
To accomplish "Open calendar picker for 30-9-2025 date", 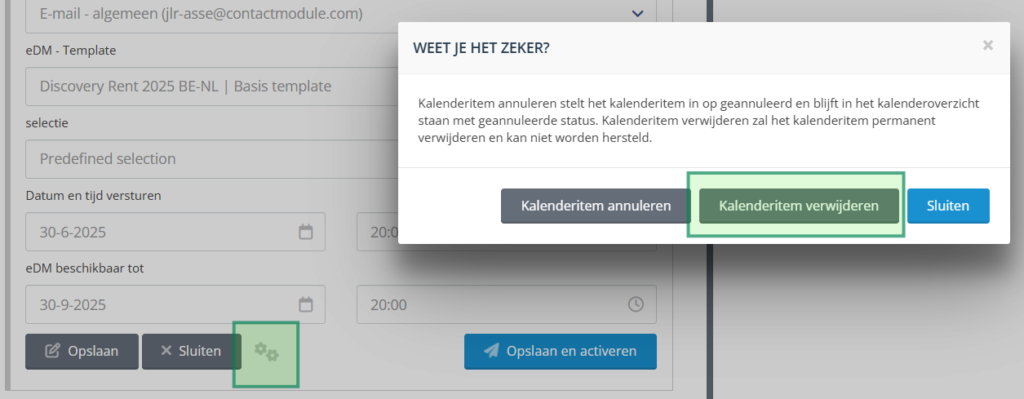I will [306, 304].
